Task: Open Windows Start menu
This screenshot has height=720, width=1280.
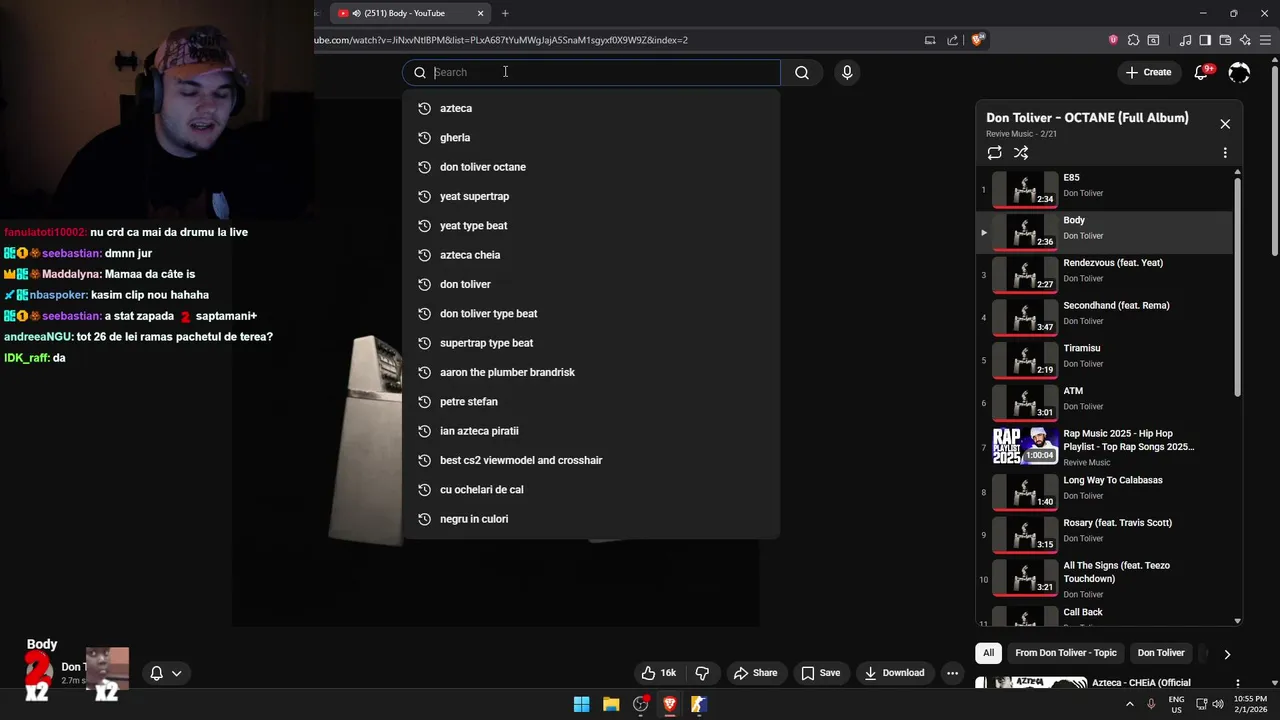Action: pyautogui.click(x=581, y=704)
